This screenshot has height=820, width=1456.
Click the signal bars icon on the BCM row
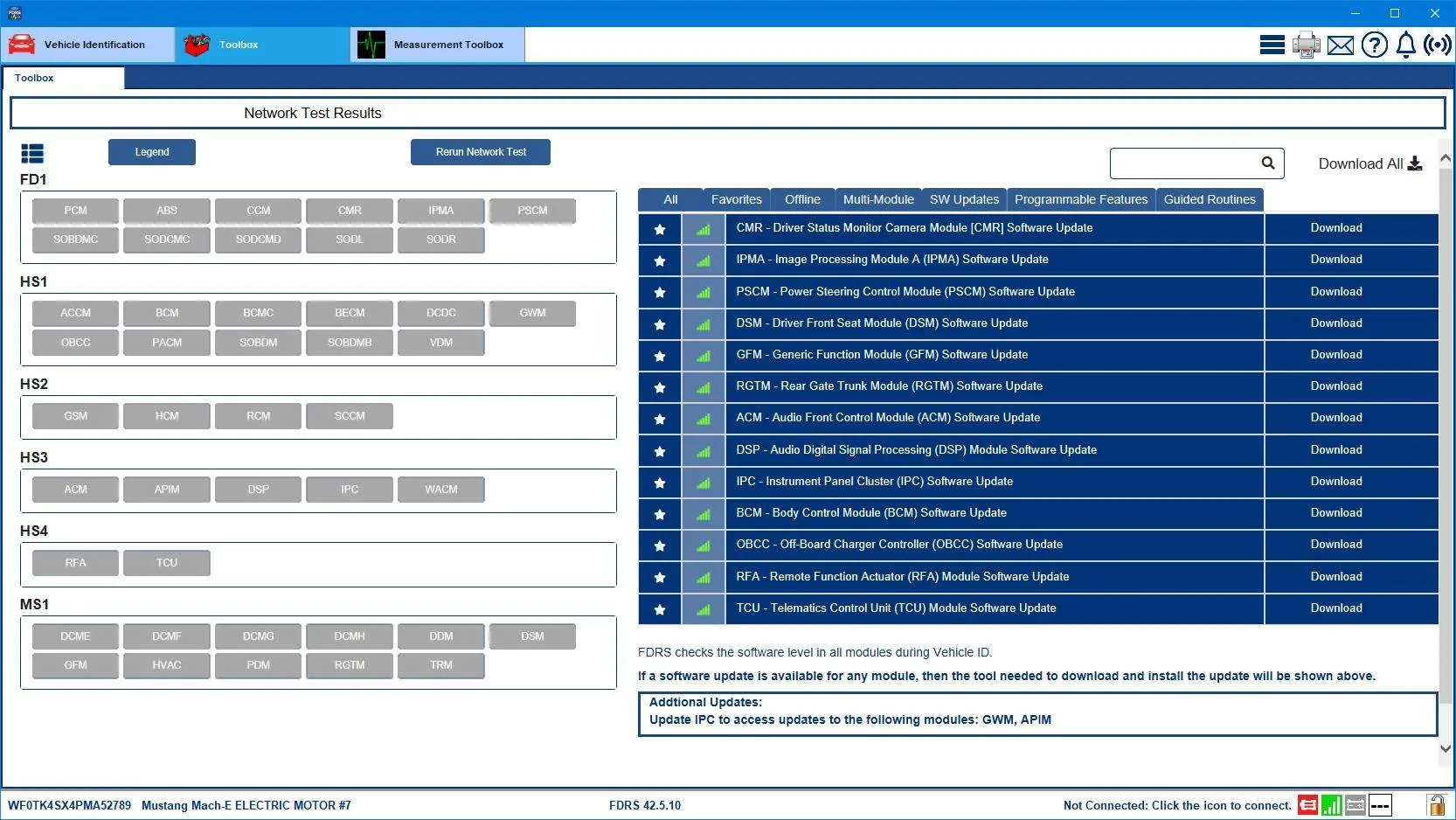[704, 514]
